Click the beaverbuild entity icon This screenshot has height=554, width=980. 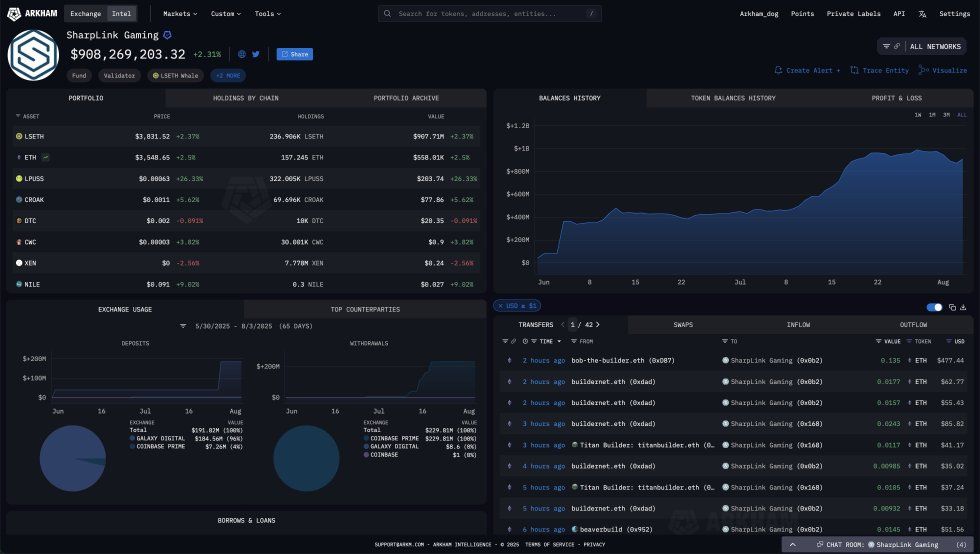[574, 529]
